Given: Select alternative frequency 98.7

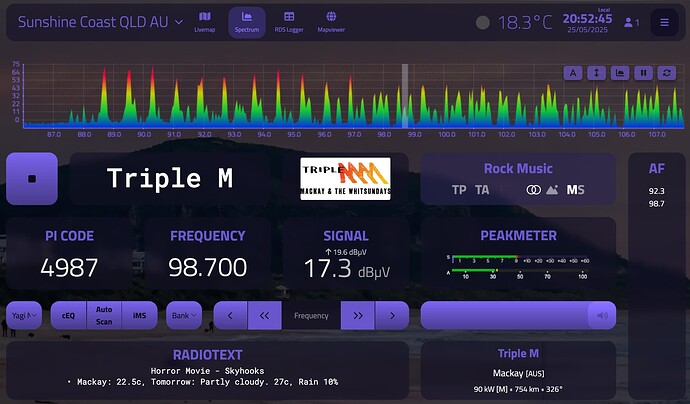Looking at the screenshot, I should 656,204.
